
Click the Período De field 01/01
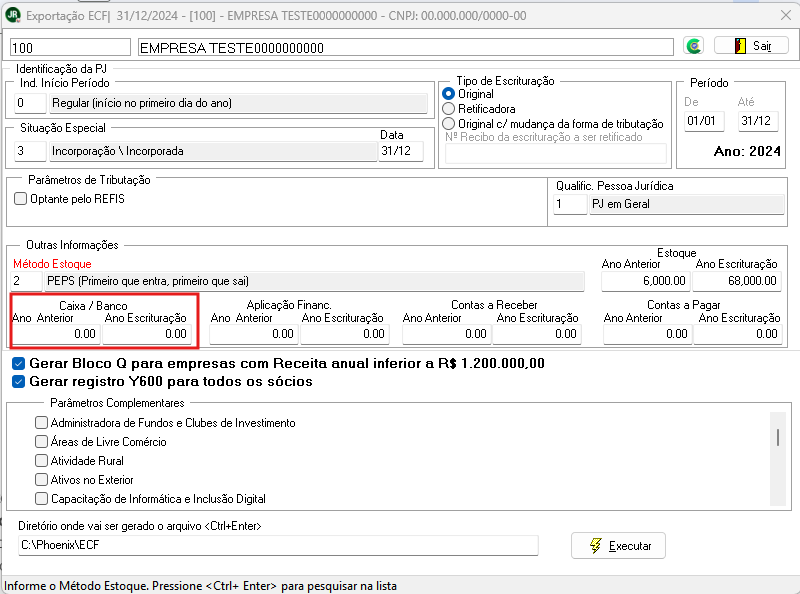click(x=704, y=121)
